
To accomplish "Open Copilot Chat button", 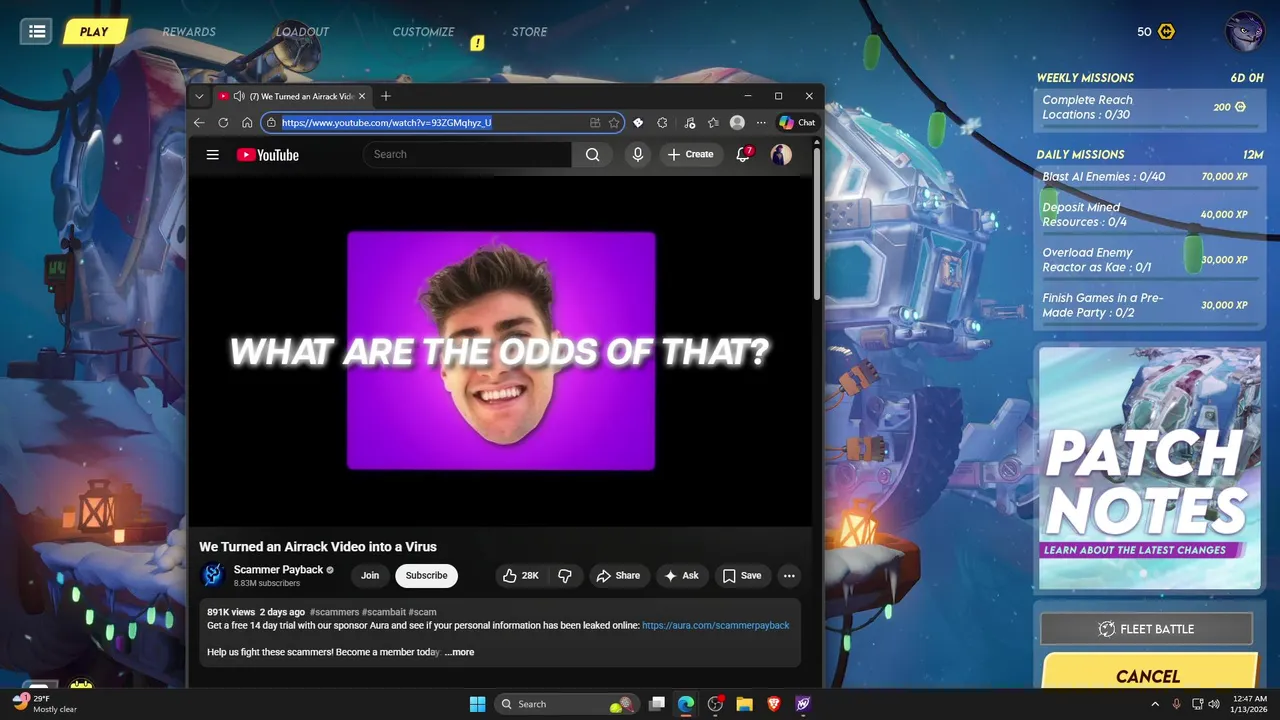I will pyautogui.click(x=797, y=123).
